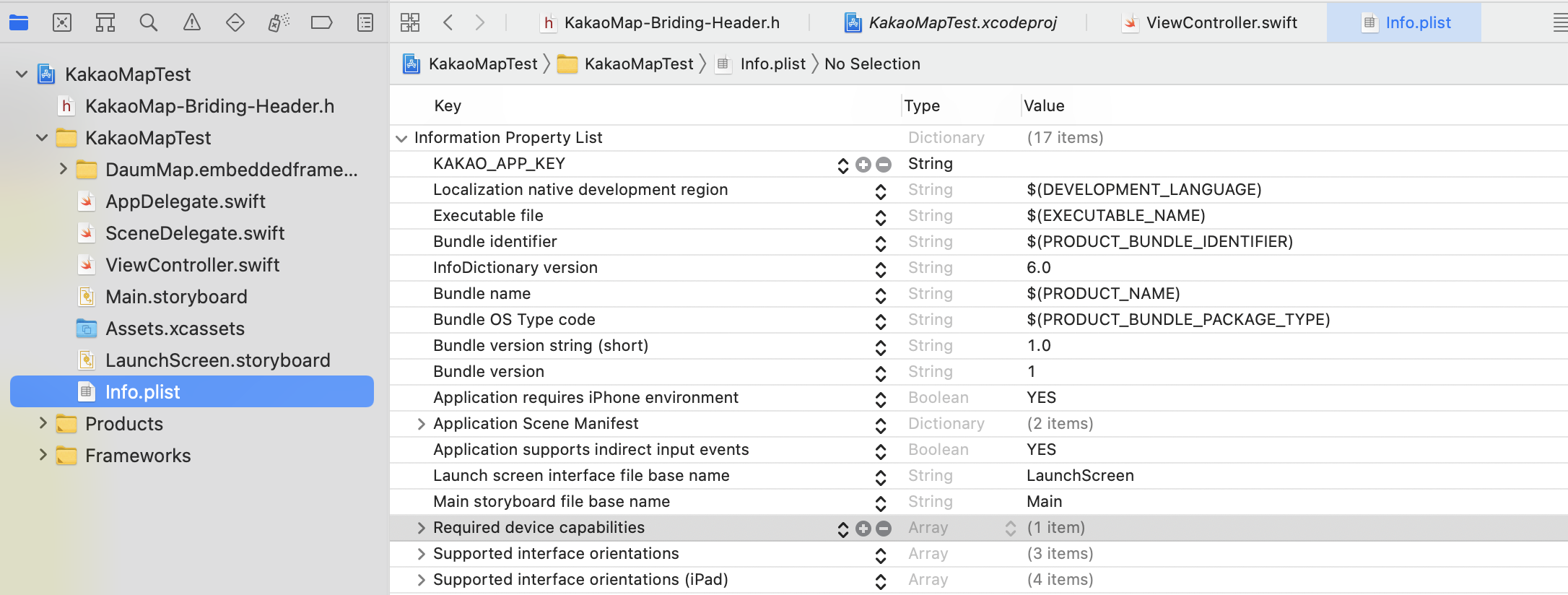Go forward in editor history
The height and width of the screenshot is (595, 1568).
pyautogui.click(x=480, y=22)
